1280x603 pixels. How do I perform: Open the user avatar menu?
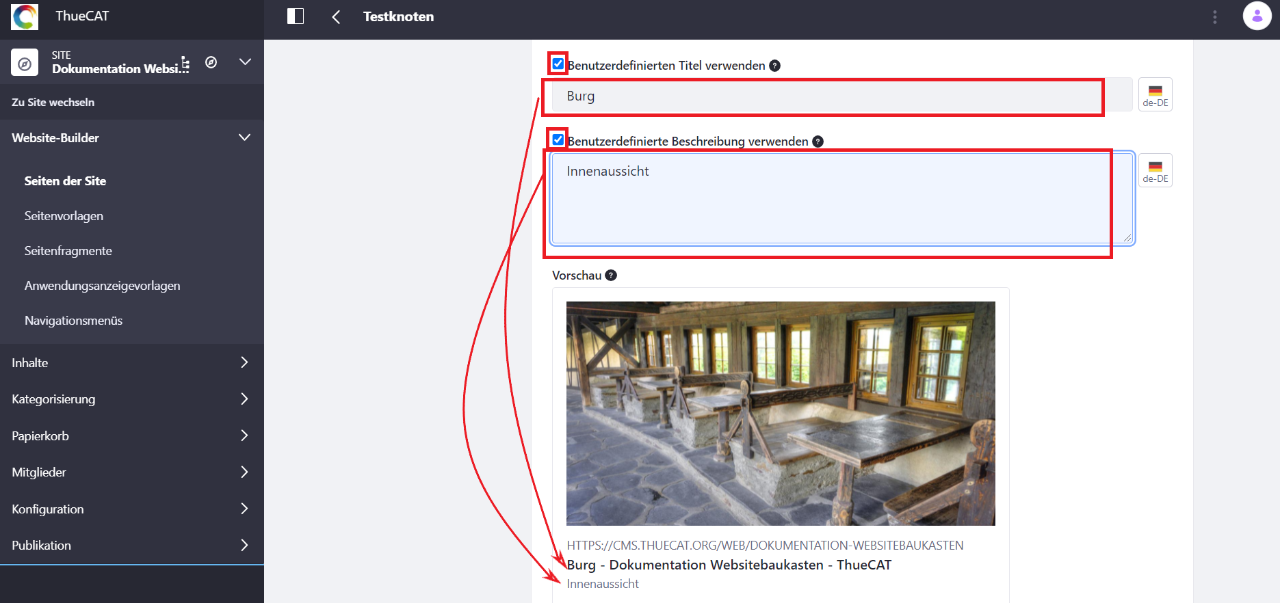click(x=1256, y=16)
